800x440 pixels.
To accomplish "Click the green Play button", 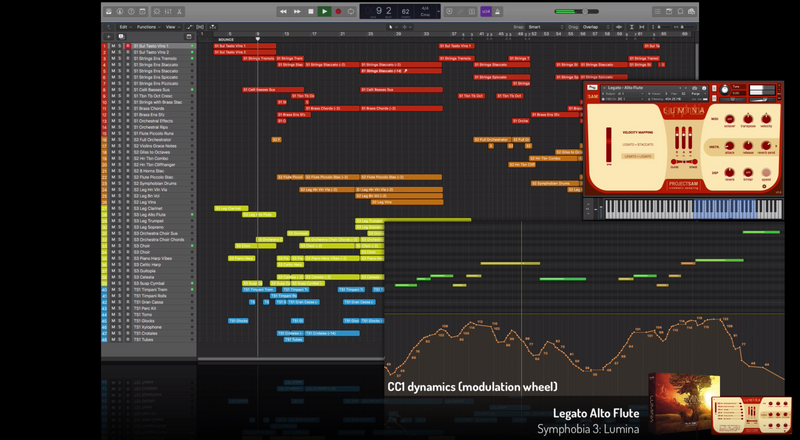I will [324, 11].
